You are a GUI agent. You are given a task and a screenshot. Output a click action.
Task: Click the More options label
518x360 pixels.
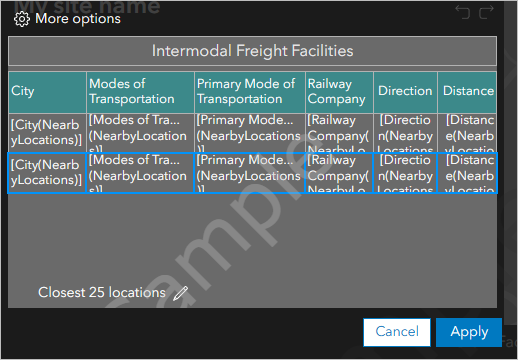78,19
